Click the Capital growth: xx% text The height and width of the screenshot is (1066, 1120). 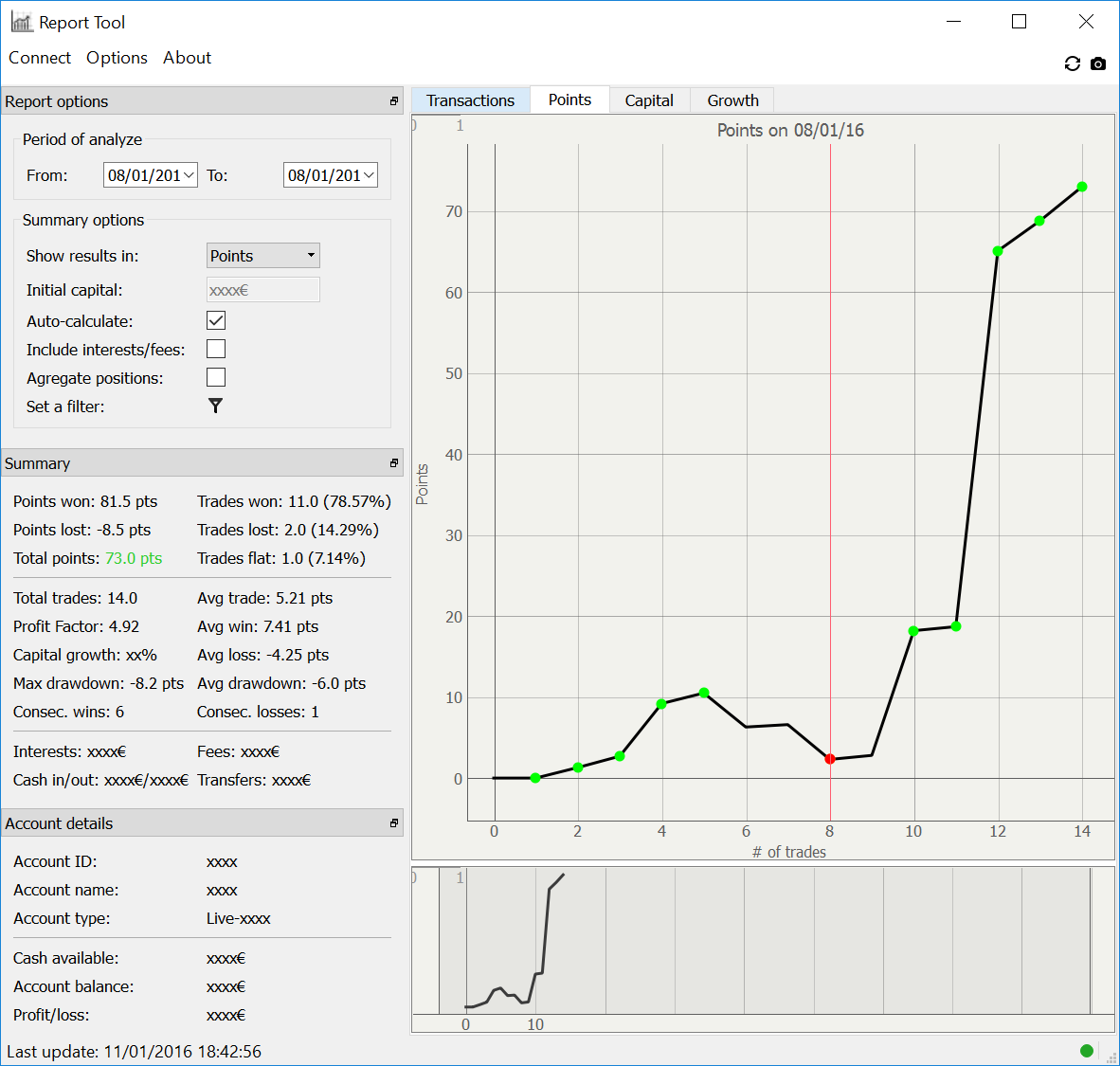click(85, 655)
